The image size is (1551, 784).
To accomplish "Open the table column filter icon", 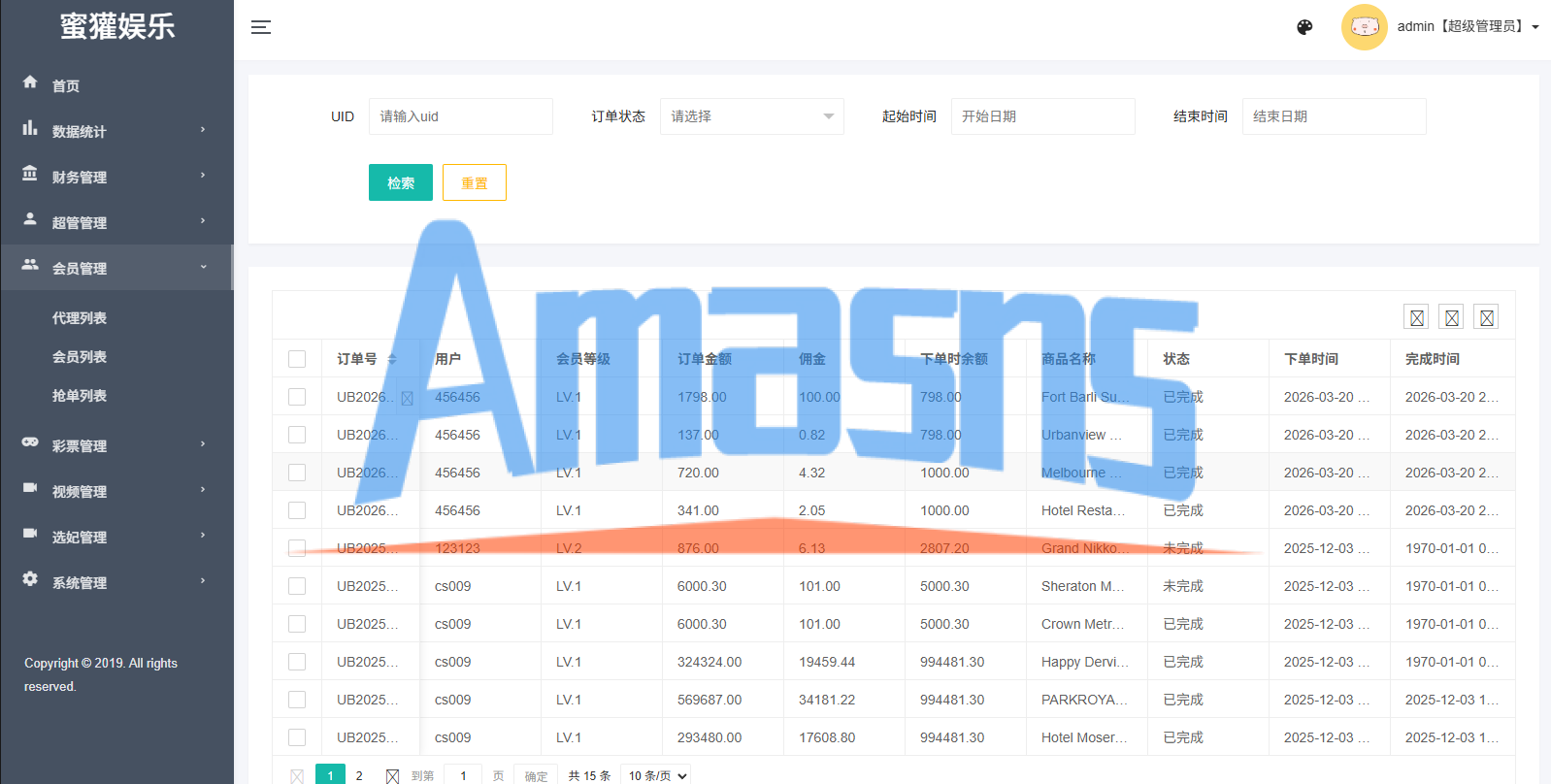I will pyautogui.click(x=1417, y=317).
